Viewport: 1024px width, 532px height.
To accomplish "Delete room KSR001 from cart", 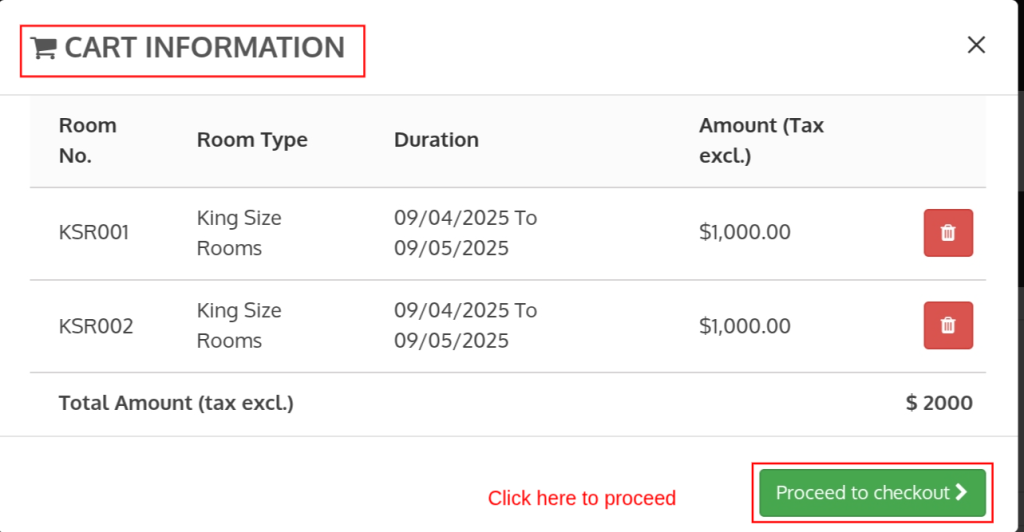I will 948,233.
